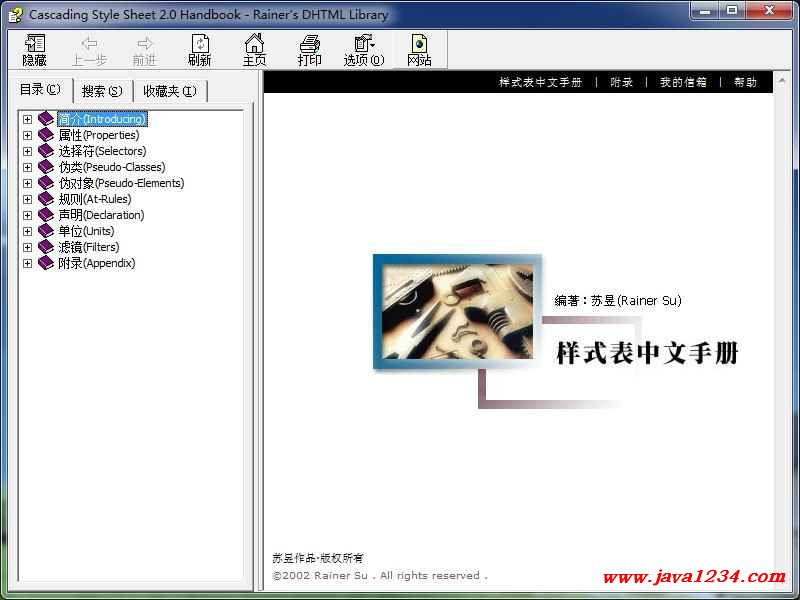Open the 样式表中文手册 header link

(540, 82)
